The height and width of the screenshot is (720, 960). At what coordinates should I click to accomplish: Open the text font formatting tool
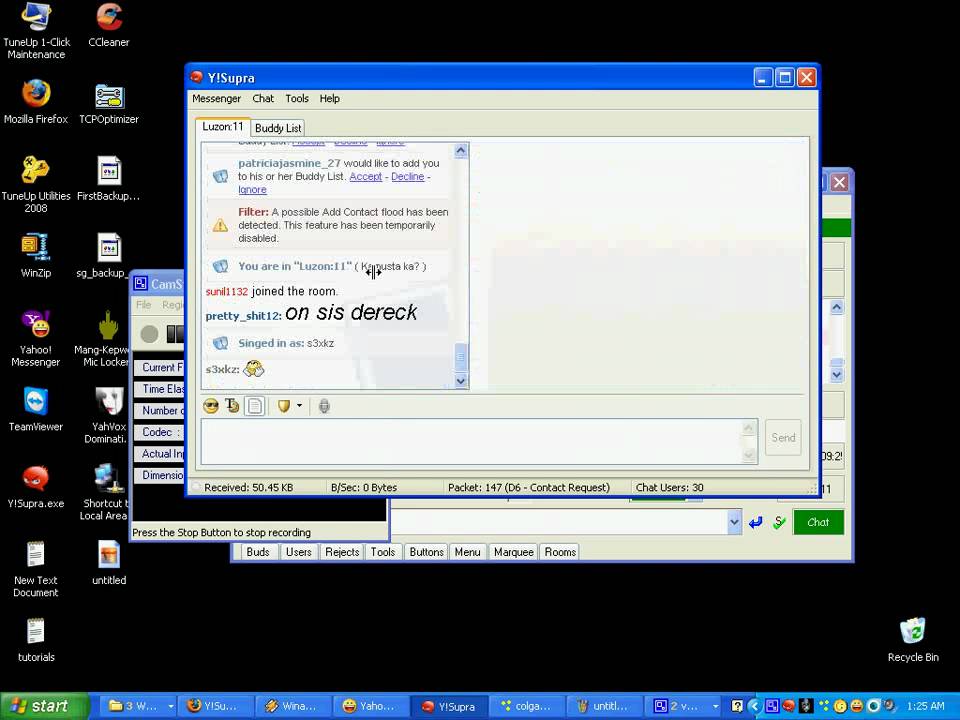(232, 406)
